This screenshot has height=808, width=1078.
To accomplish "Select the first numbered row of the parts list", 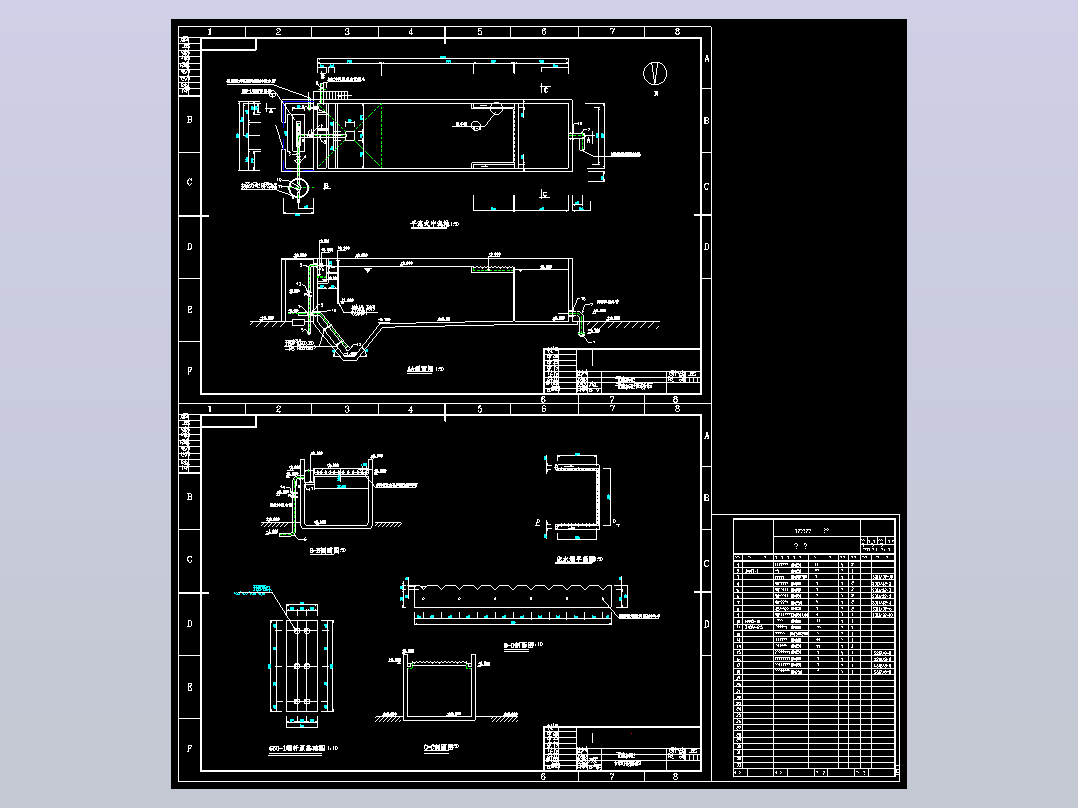I will 815,565.
